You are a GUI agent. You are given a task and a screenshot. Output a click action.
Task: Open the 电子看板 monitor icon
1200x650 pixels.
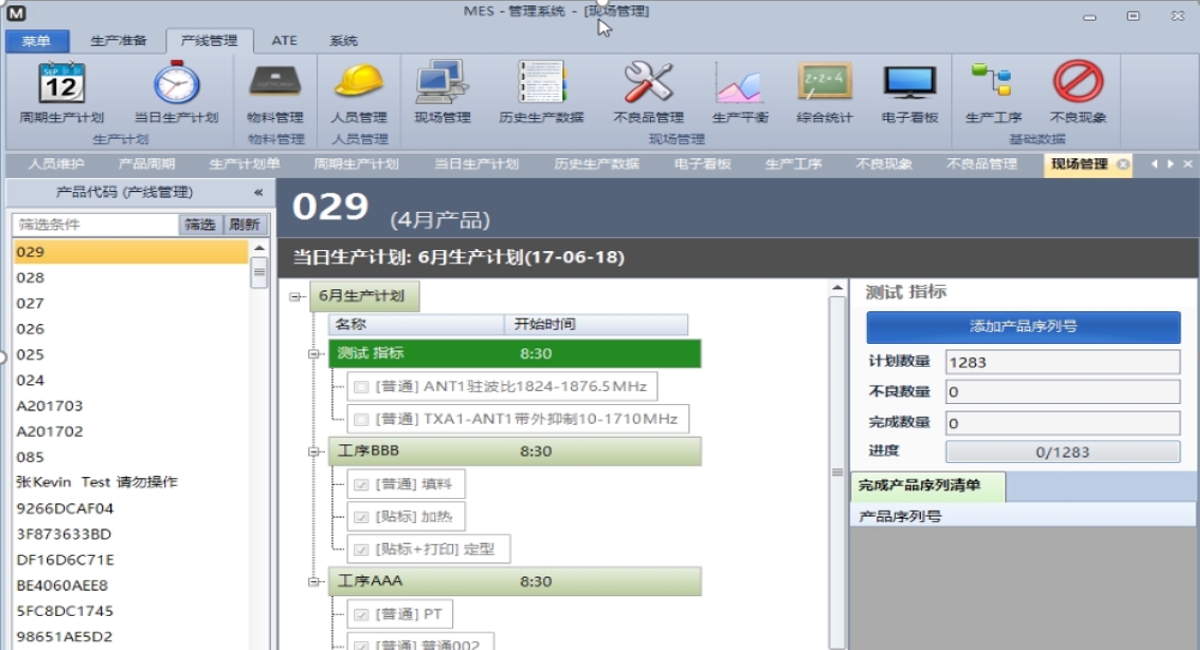coord(909,84)
